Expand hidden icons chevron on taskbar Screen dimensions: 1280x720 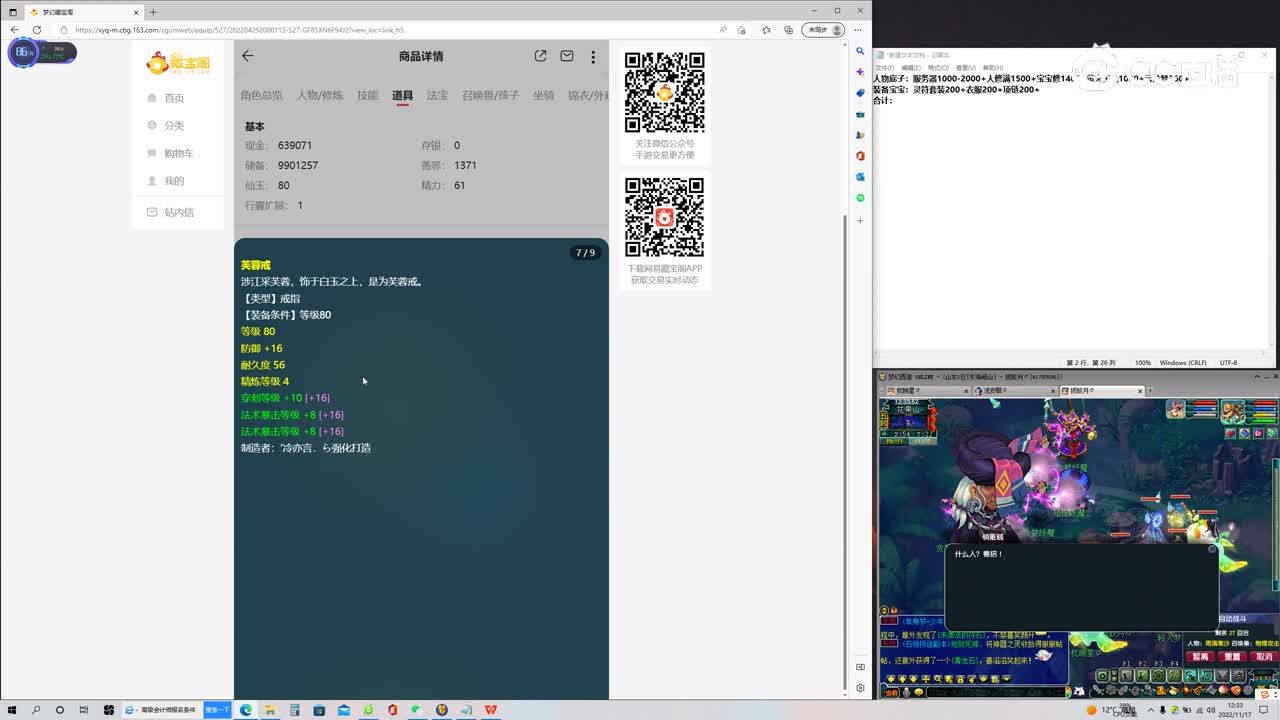(x=1150, y=710)
